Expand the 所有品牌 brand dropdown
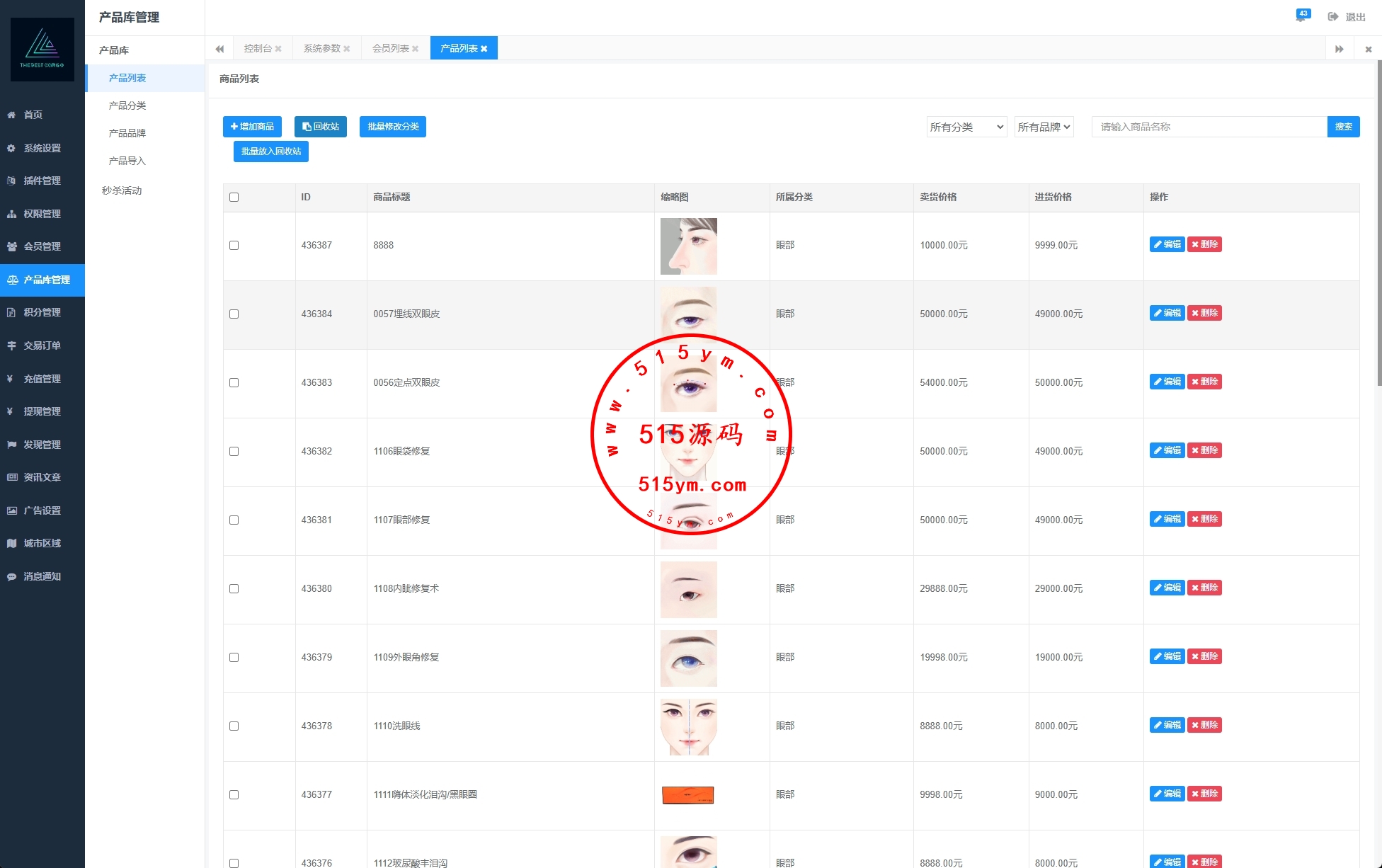 [x=1044, y=127]
